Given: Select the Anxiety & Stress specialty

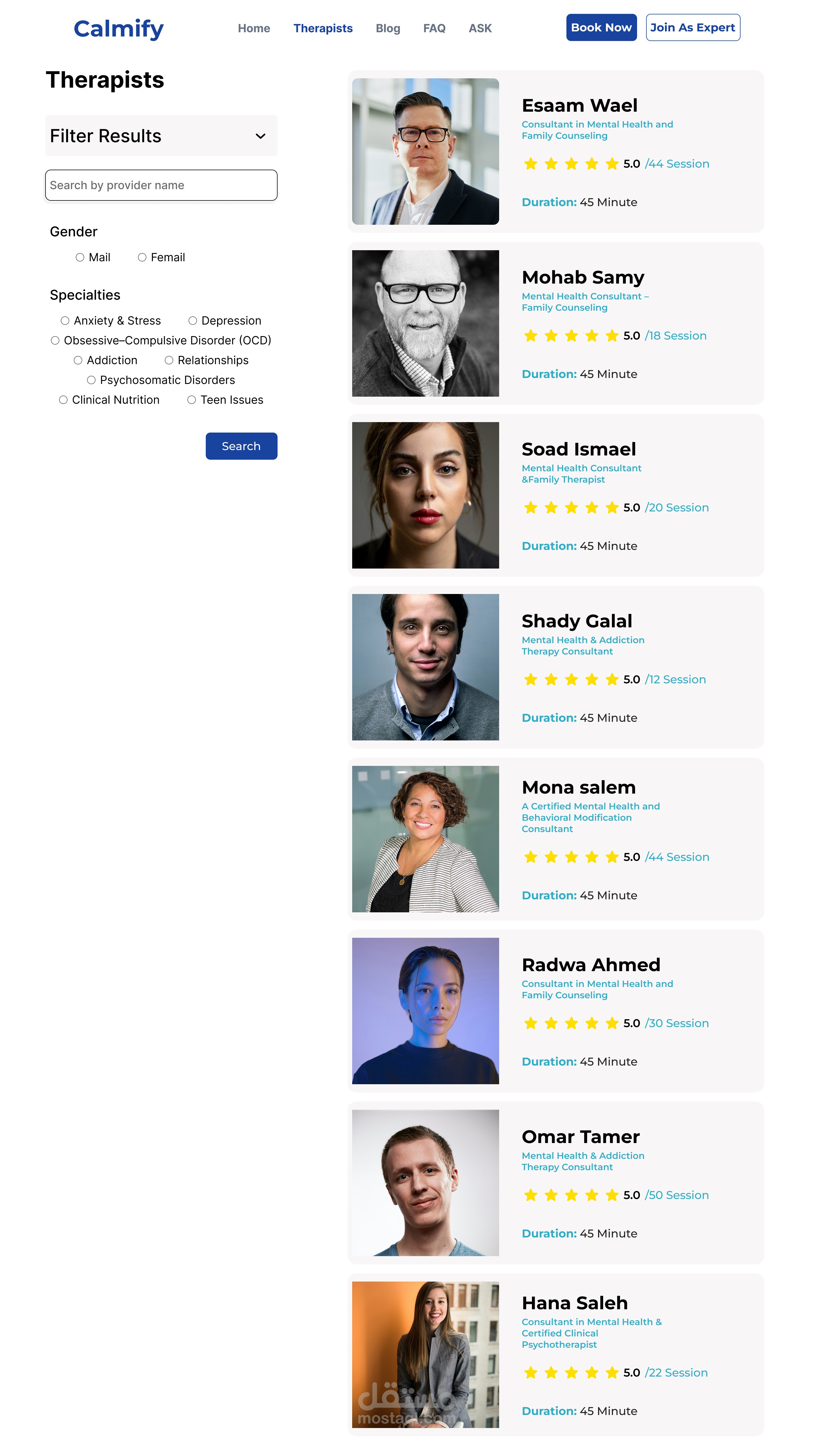Looking at the screenshot, I should pyautogui.click(x=66, y=321).
